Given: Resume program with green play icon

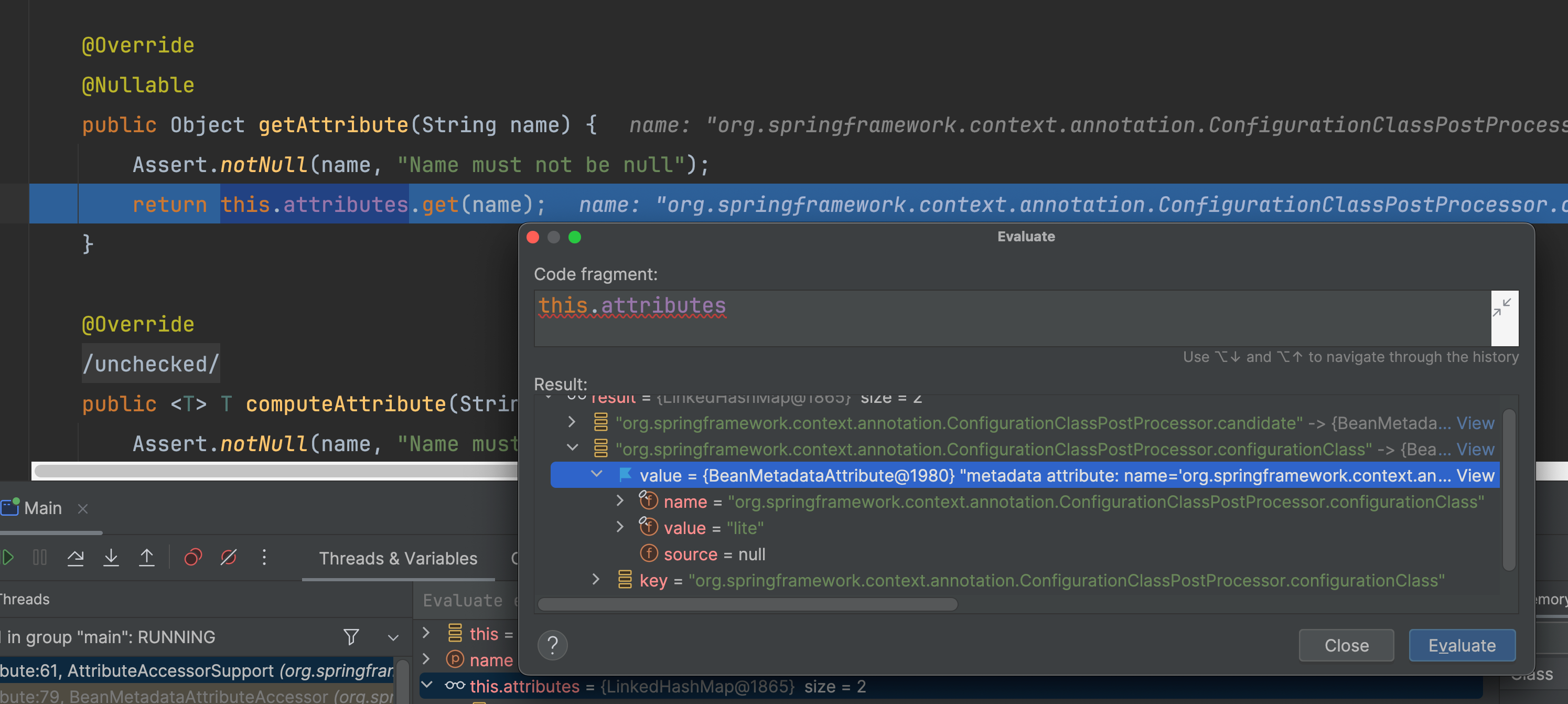Looking at the screenshot, I should pyautogui.click(x=7, y=557).
